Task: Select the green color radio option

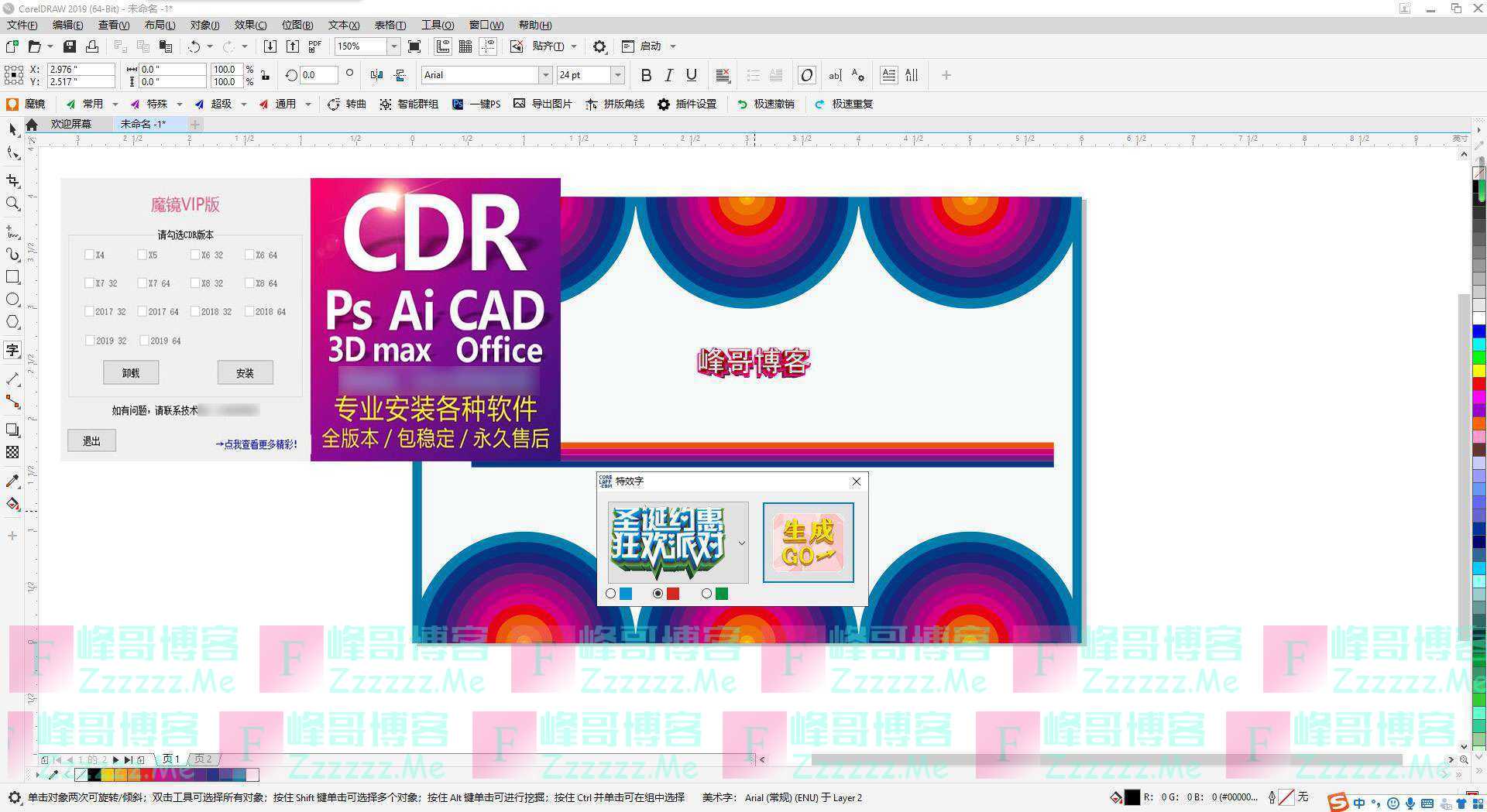Action: pyautogui.click(x=706, y=594)
